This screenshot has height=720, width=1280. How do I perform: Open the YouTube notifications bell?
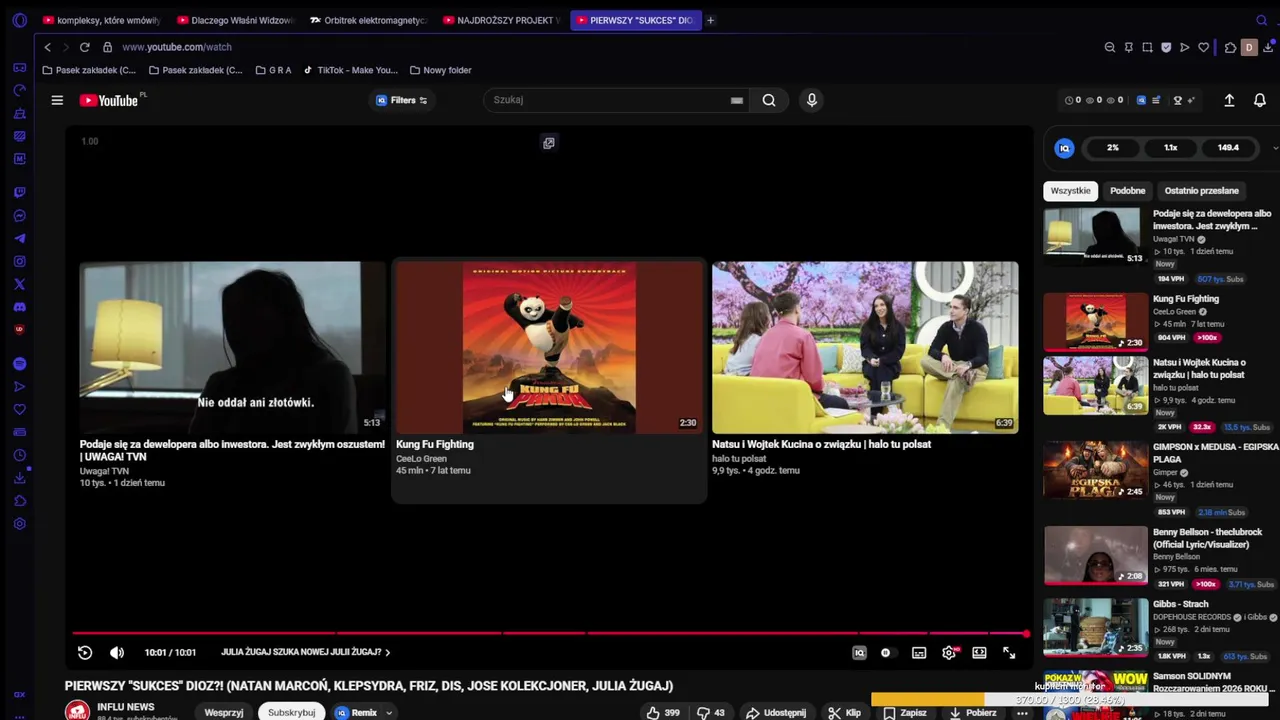pyautogui.click(x=1260, y=100)
